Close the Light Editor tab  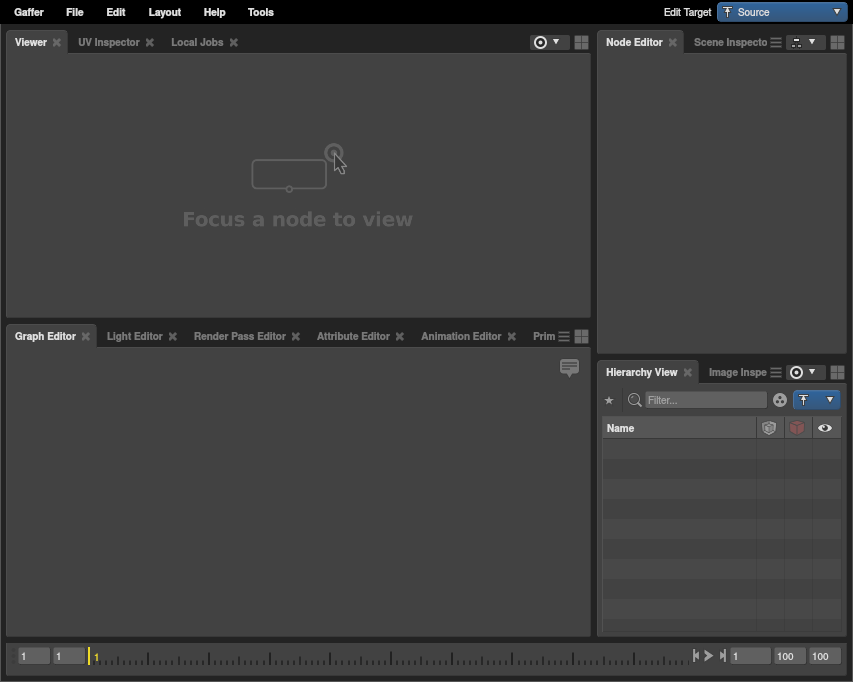[x=173, y=336]
